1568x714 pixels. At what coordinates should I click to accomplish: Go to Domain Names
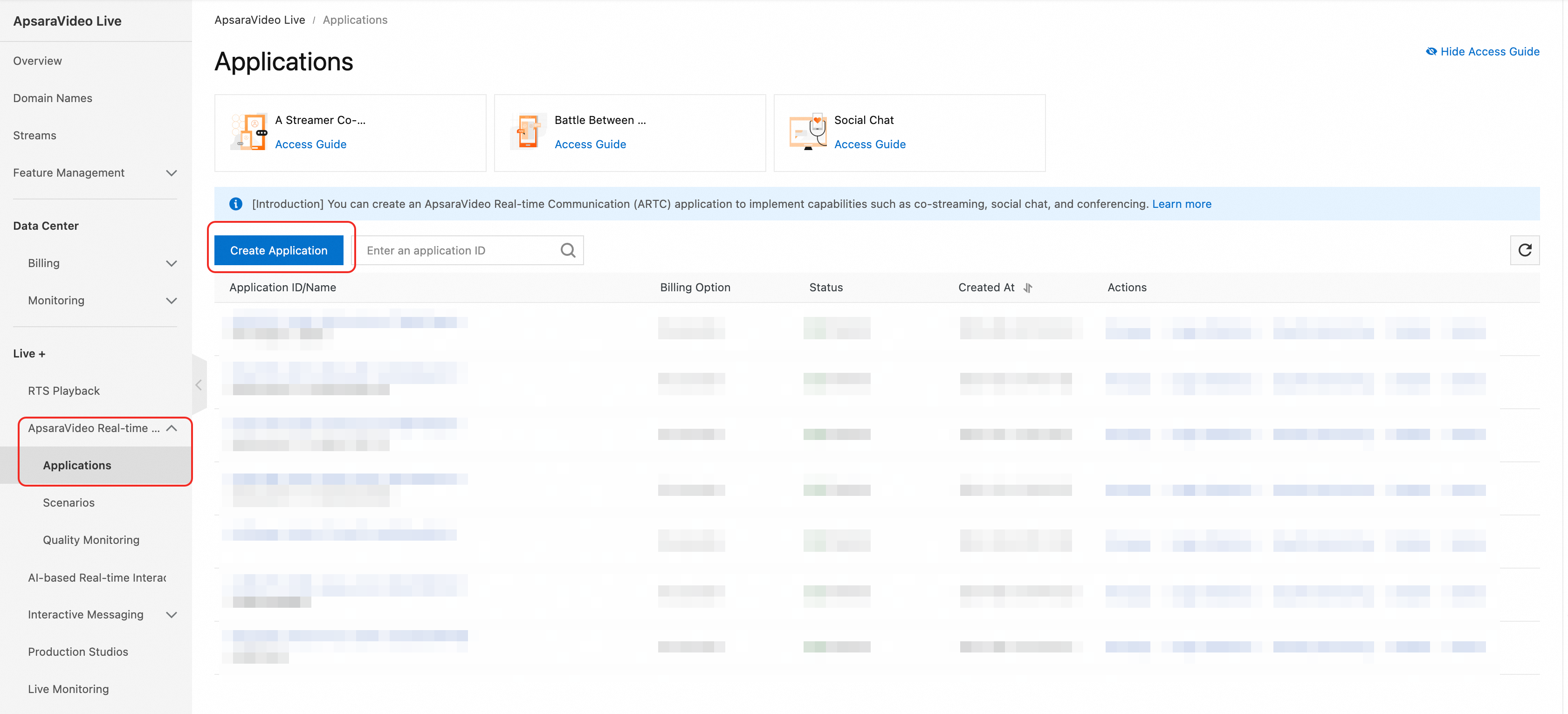point(53,98)
